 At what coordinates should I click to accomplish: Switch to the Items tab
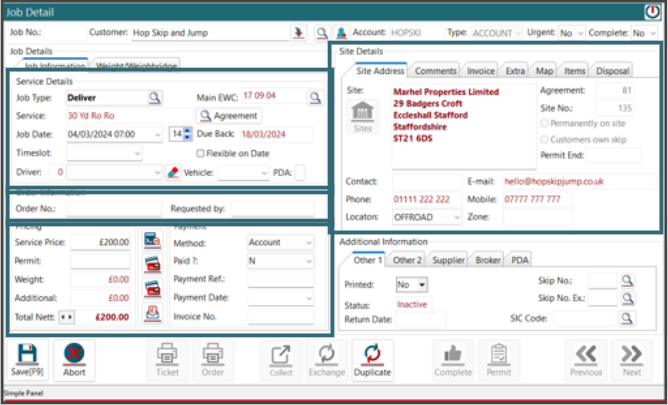tap(574, 71)
